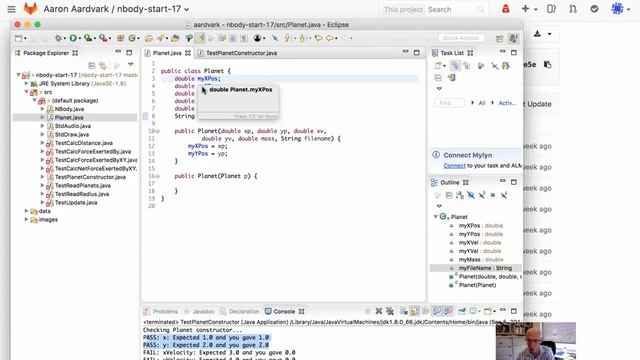Expand JRE System Library in Package Explorer
Viewport: 640px width, 360px height.
click(27, 83)
